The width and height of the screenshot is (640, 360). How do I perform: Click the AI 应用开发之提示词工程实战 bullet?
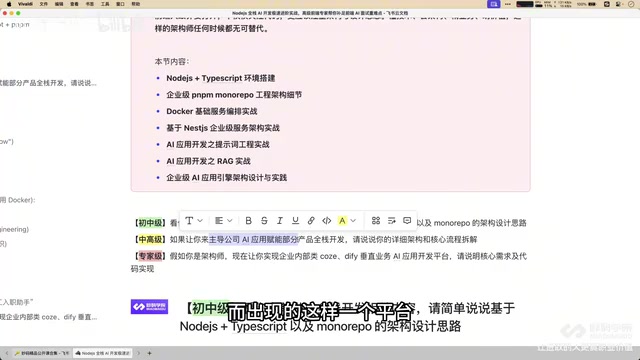[x=218, y=144]
